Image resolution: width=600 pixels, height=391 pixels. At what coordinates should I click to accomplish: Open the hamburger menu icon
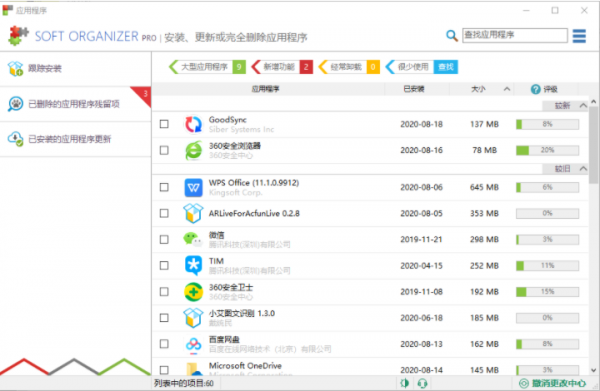(579, 36)
